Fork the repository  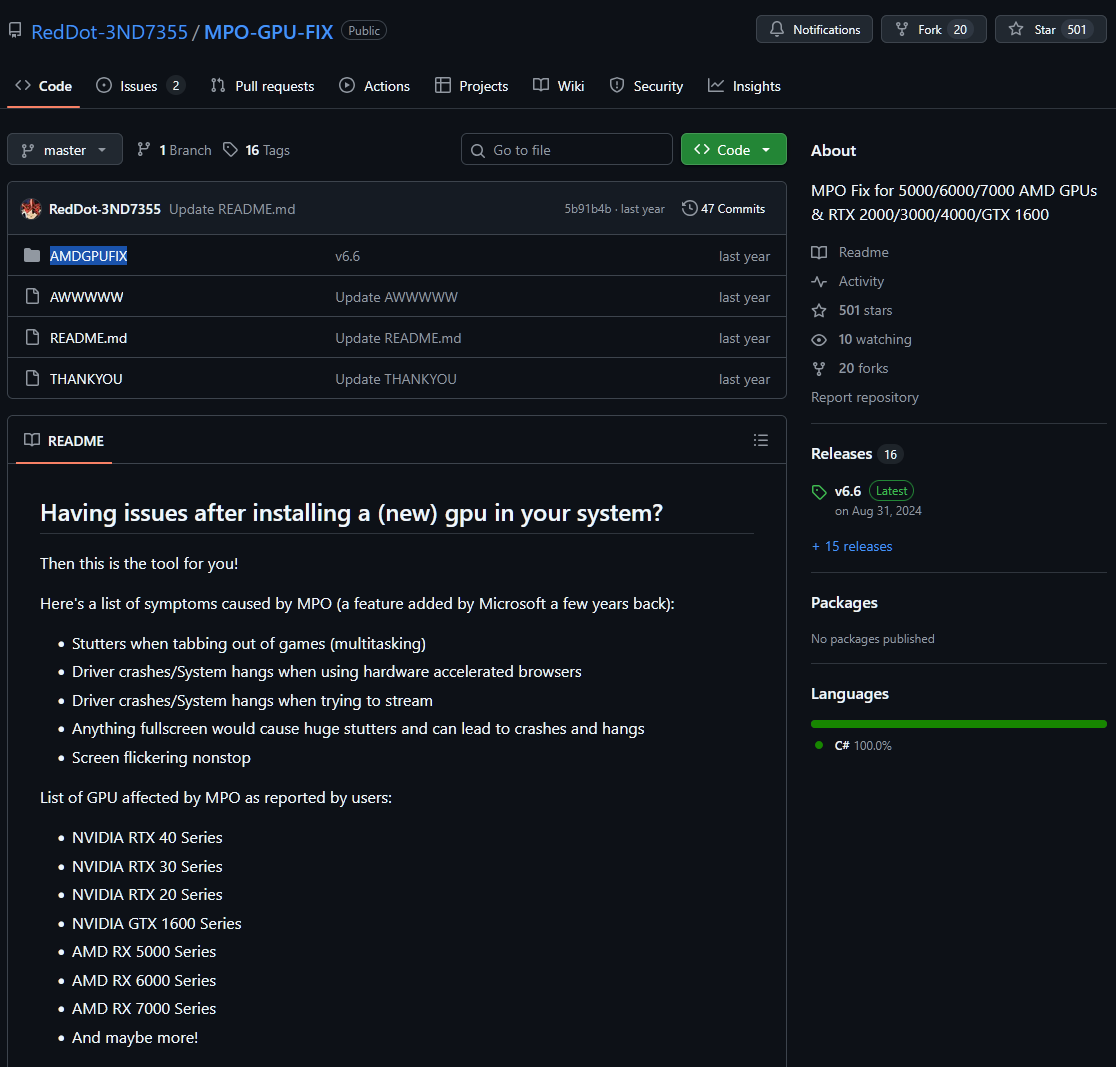[933, 29]
